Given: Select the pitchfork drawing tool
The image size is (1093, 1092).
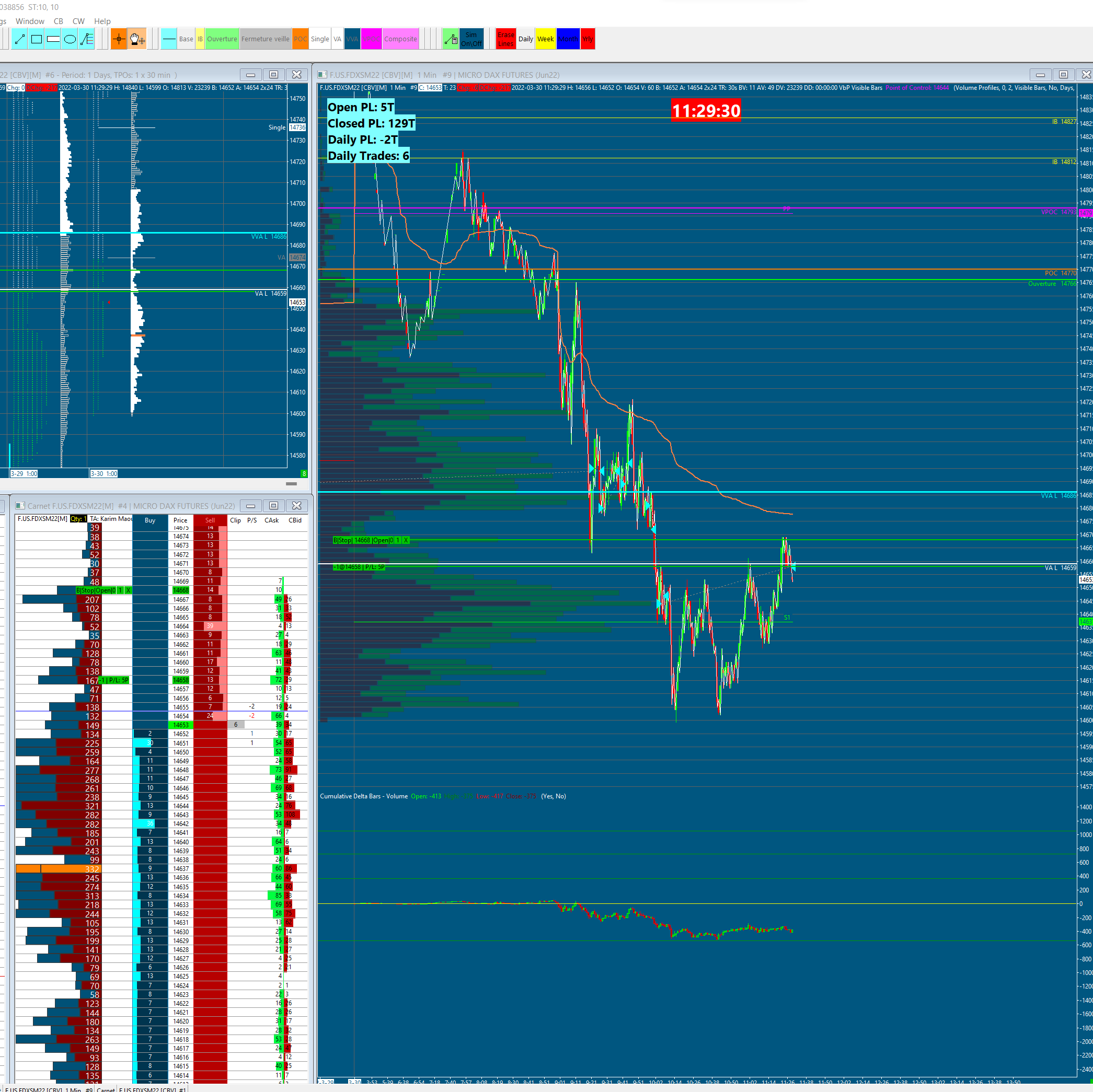Looking at the screenshot, I should click(x=86, y=39).
